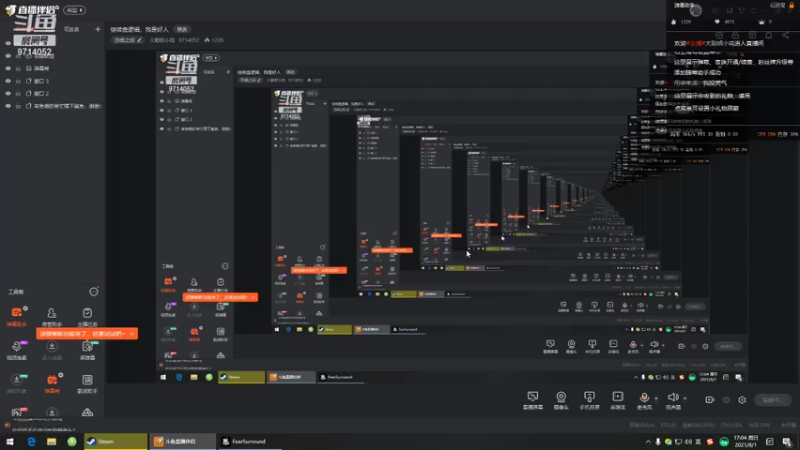Click the start-stream button at bottom right
The image size is (800, 450).
point(772,400)
